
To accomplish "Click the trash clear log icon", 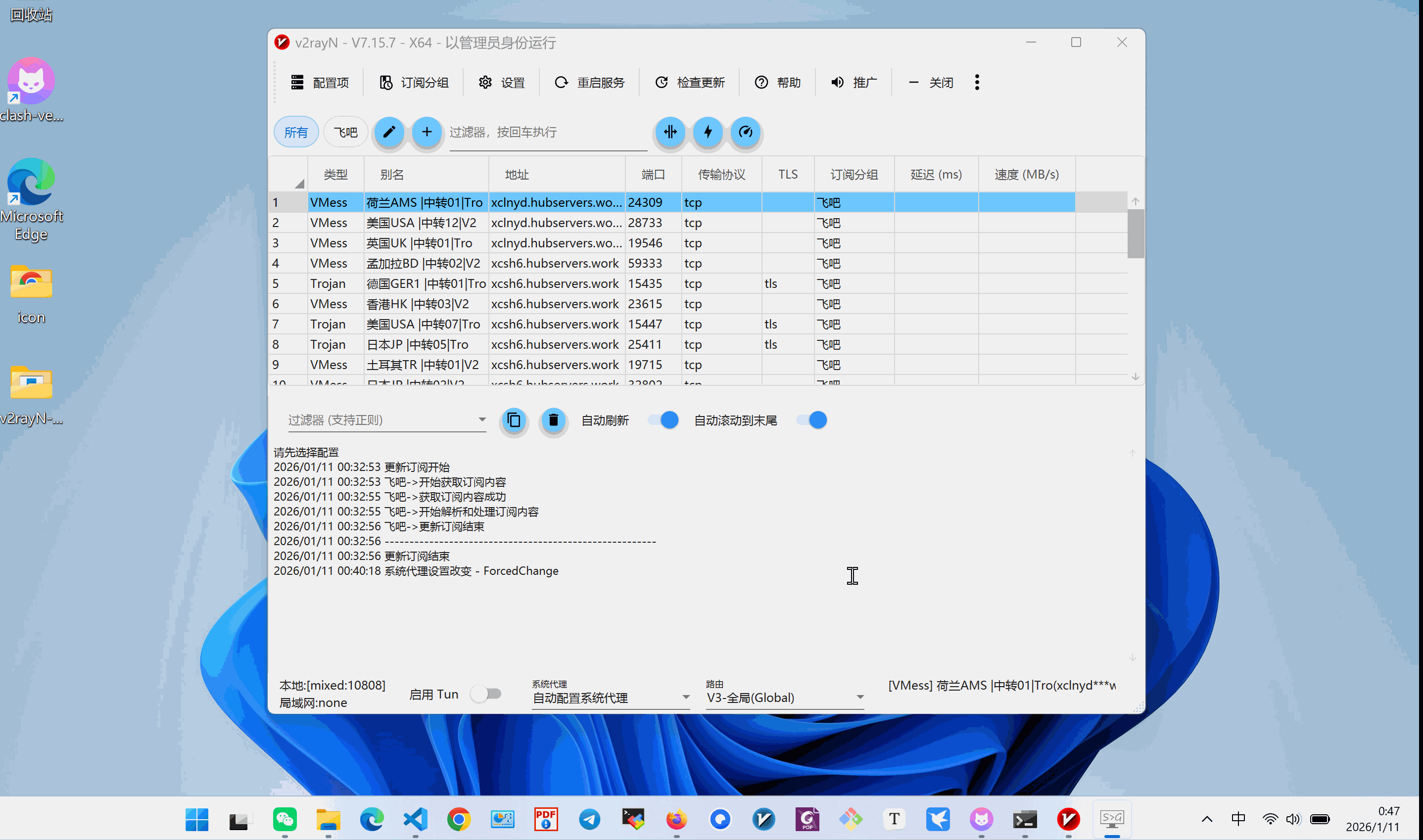I will (553, 420).
